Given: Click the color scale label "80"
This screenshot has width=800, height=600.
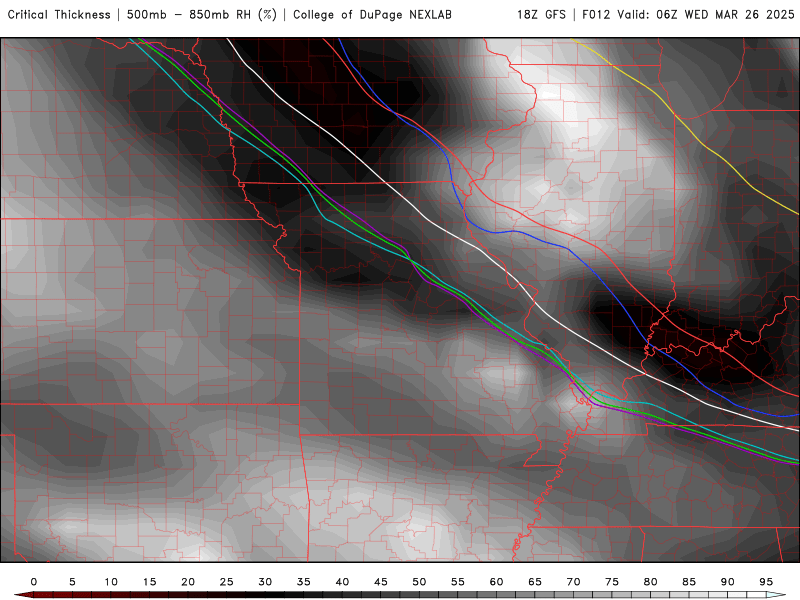Looking at the screenshot, I should 651,582.
